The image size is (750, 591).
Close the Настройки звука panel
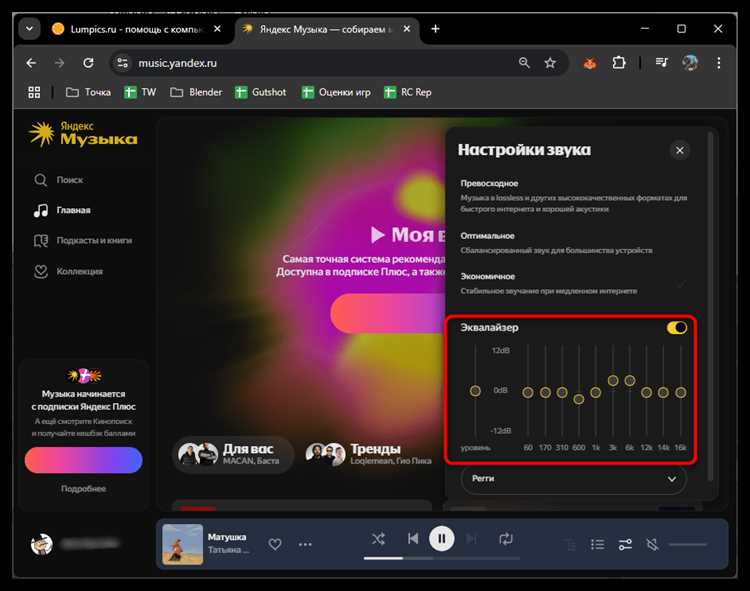[680, 151]
